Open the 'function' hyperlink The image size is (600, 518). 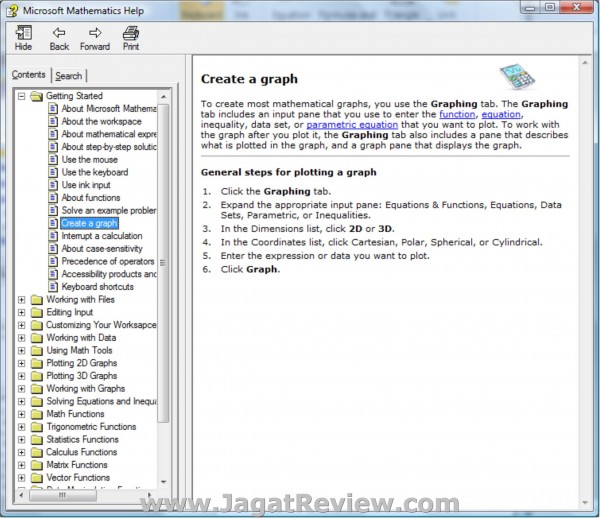coord(457,115)
